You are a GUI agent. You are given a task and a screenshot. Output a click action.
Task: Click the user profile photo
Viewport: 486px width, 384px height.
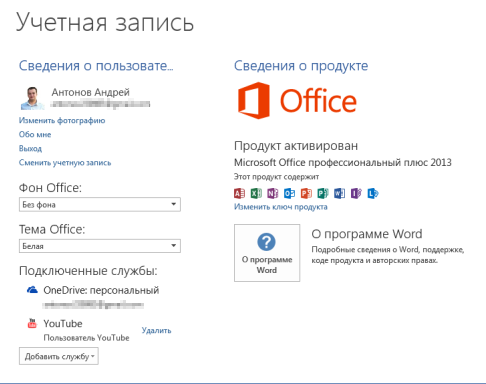pos(33,98)
